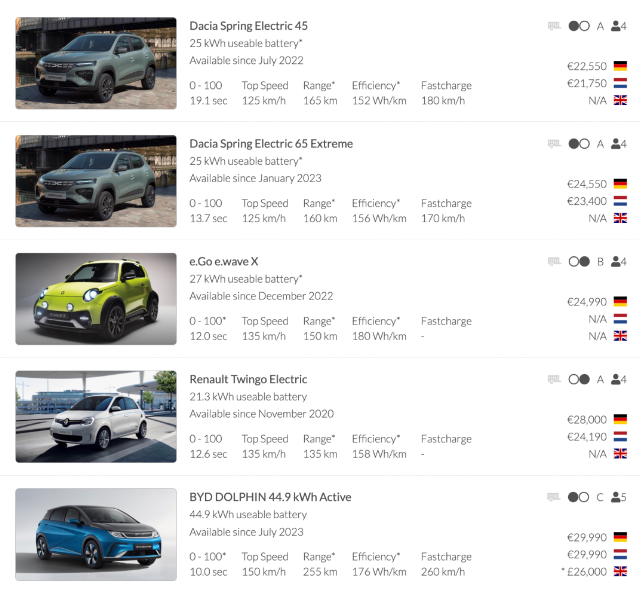
Task: Click Dutch flag beside €21,750
Action: tap(620, 83)
